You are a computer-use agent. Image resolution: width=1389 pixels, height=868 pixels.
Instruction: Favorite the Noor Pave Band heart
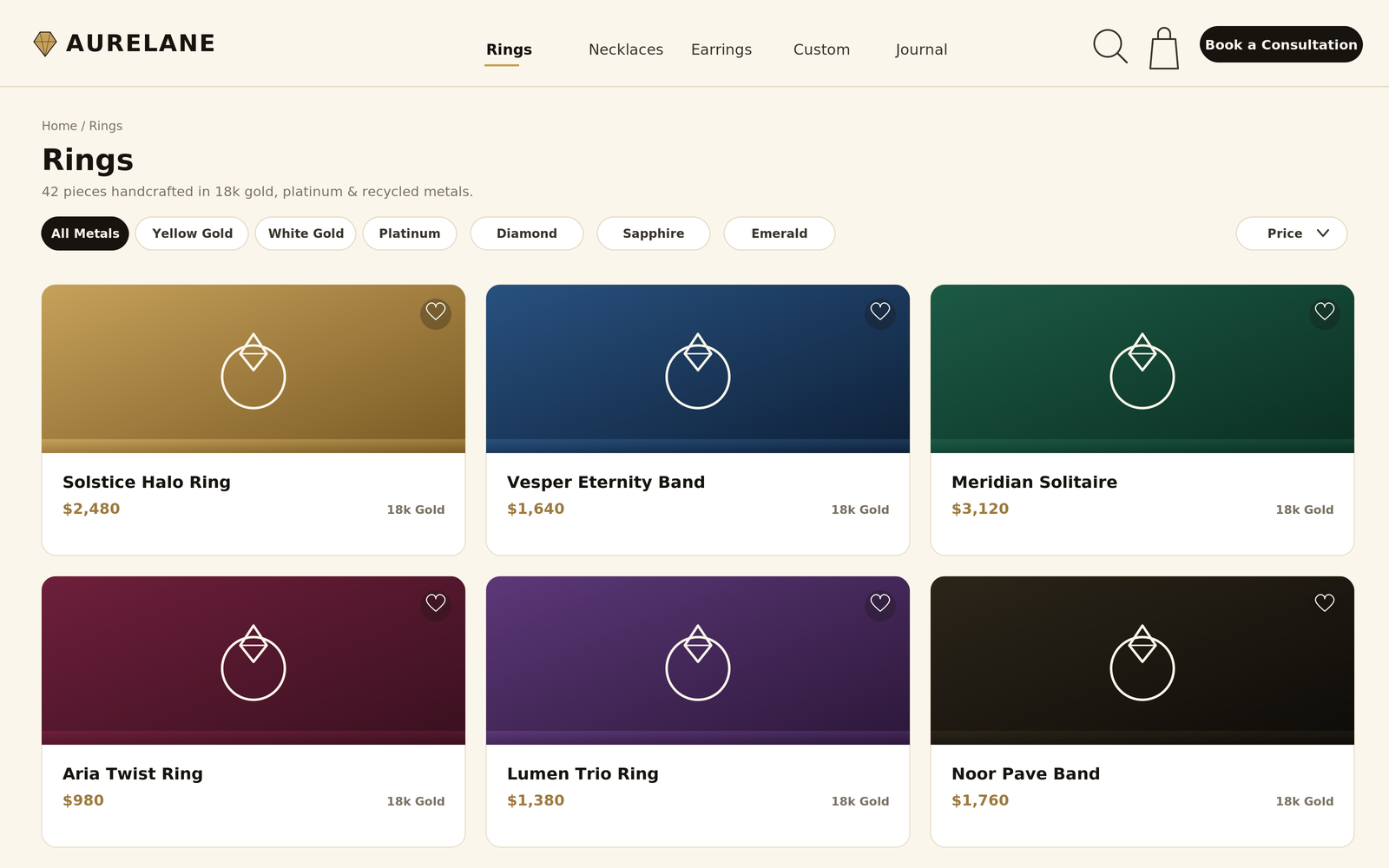[1325, 603]
